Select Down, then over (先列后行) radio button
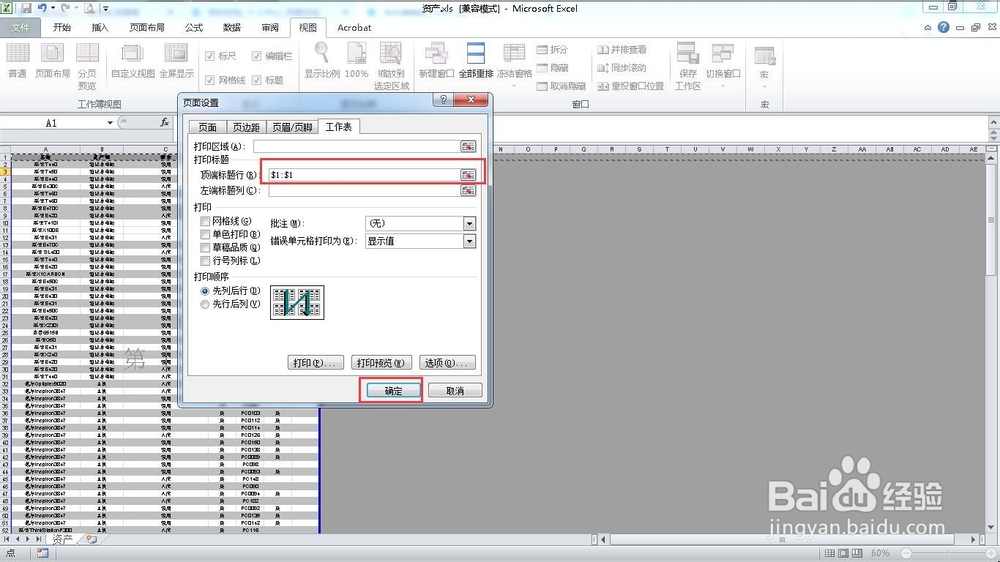 pyautogui.click(x=205, y=291)
